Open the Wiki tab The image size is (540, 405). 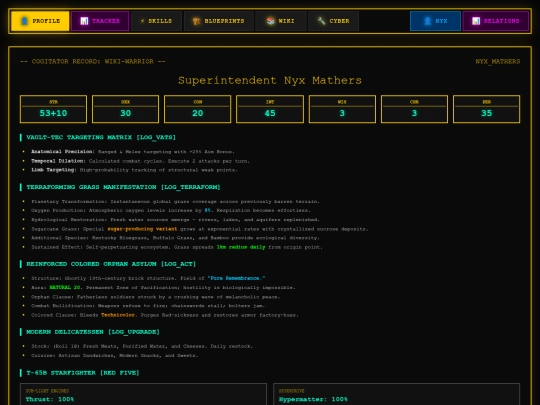pos(281,21)
